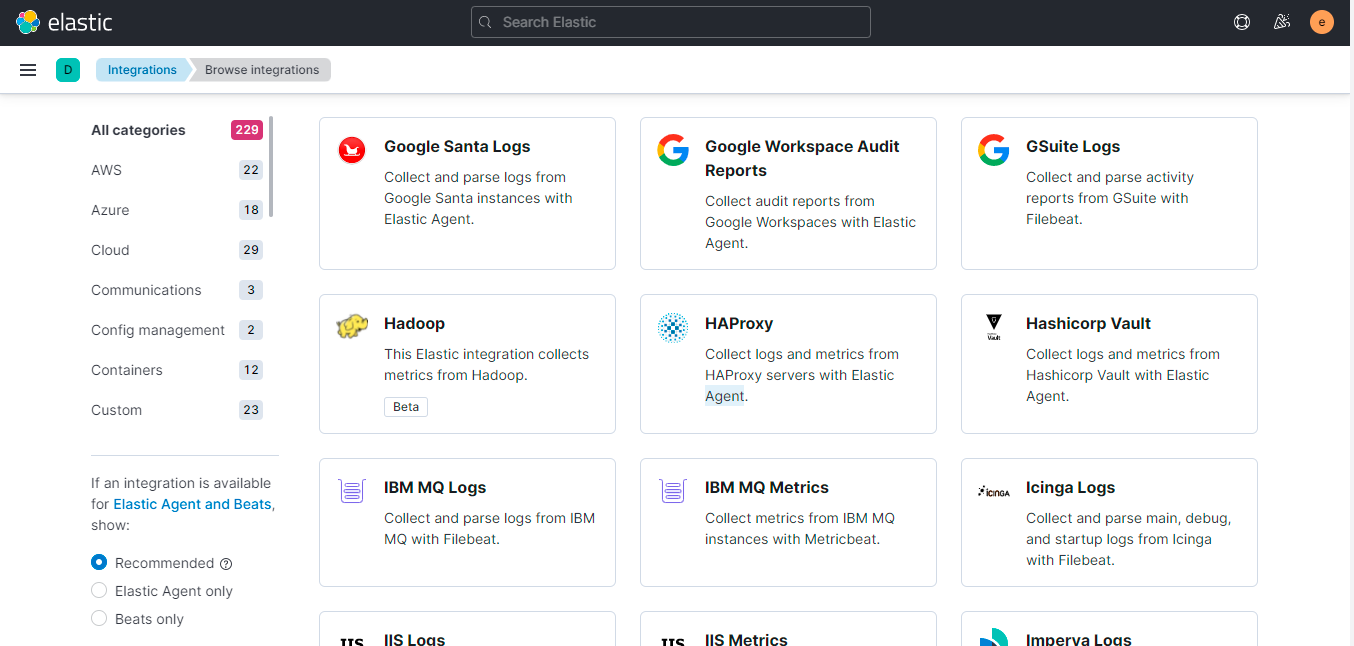Click the Search Elastic input field

coord(671,22)
